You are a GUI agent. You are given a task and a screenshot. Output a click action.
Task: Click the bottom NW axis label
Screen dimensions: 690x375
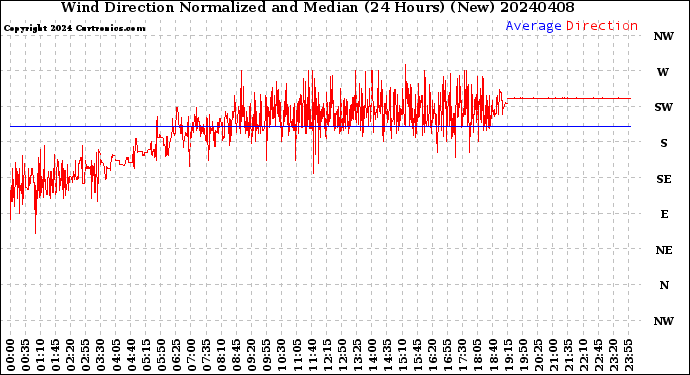(x=663, y=321)
